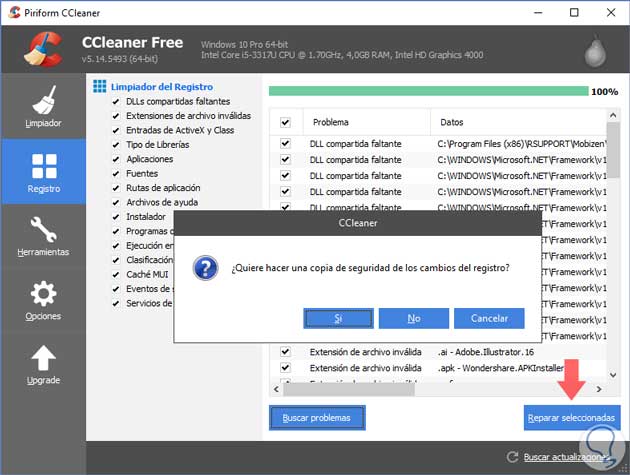The image size is (630, 475).
Task: Sort by the Problema column header
Action: pos(366,122)
